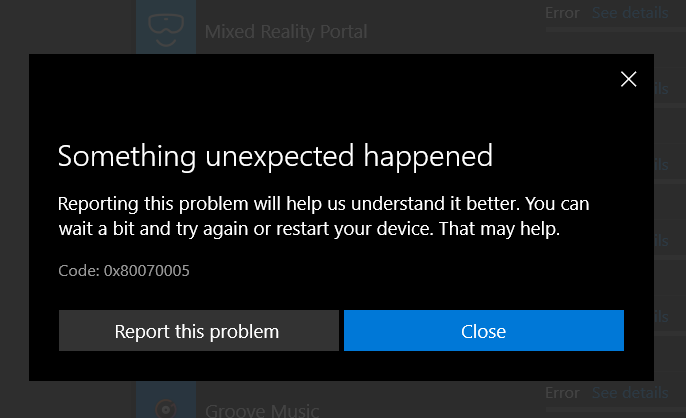Click the progress bar under Mixed Reality Portal's details
This screenshot has width=686, height=418.
tap(616, 30)
